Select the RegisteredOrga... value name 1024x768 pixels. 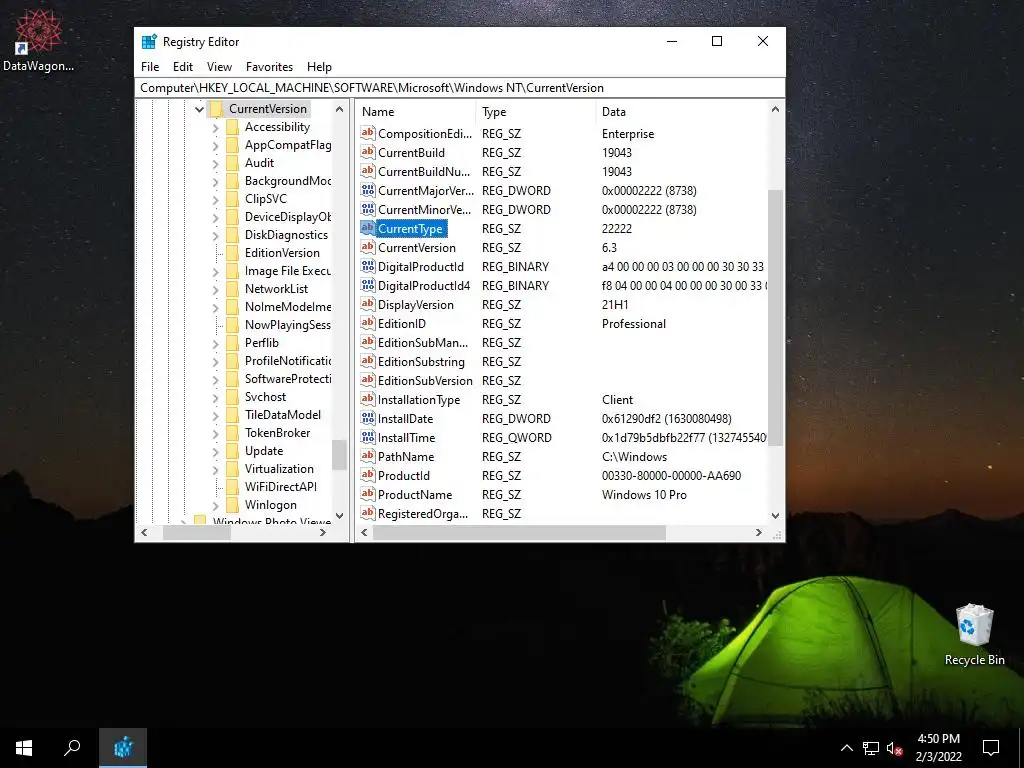[423, 514]
